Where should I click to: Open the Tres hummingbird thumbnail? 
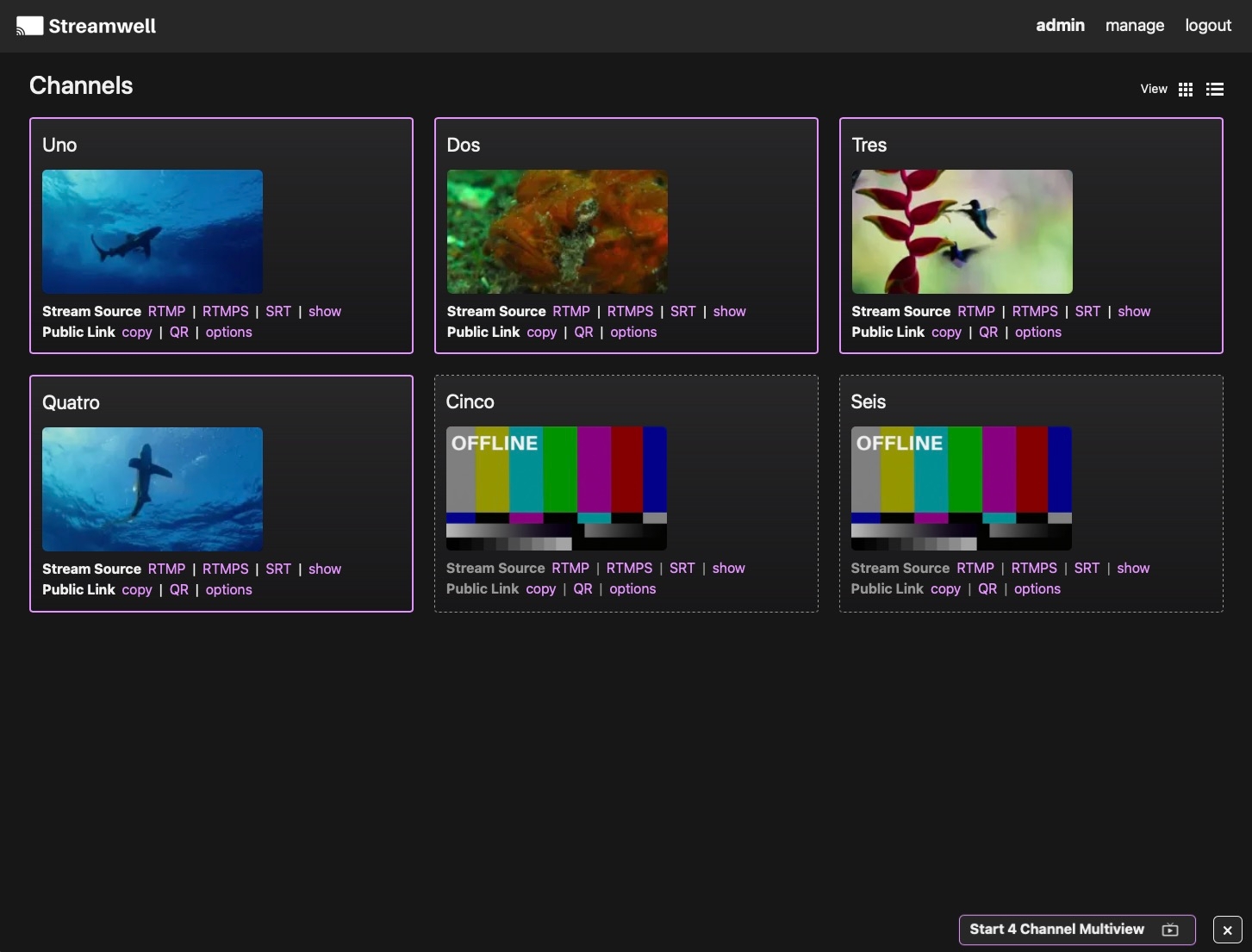click(x=962, y=232)
